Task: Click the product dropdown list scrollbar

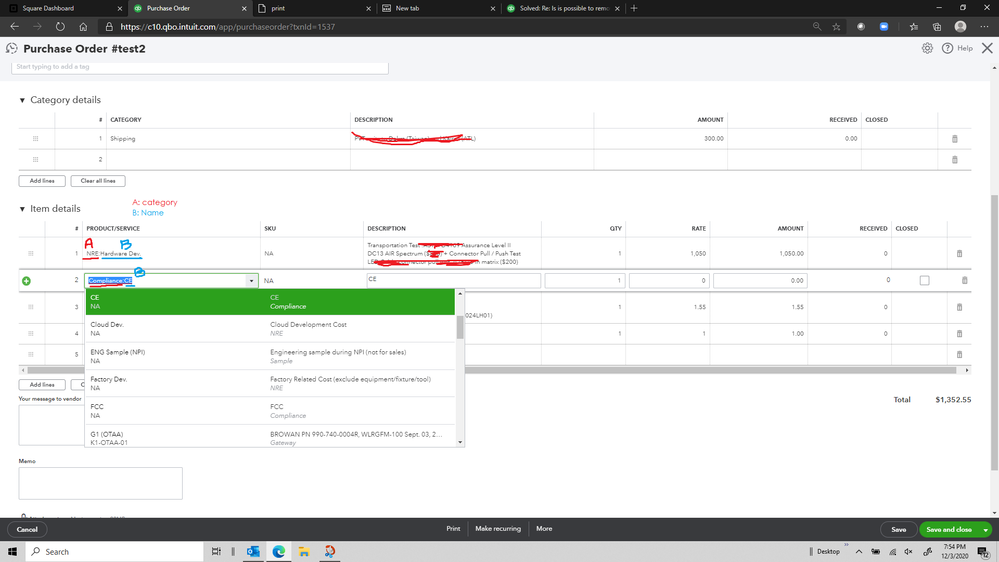Action: (460, 326)
